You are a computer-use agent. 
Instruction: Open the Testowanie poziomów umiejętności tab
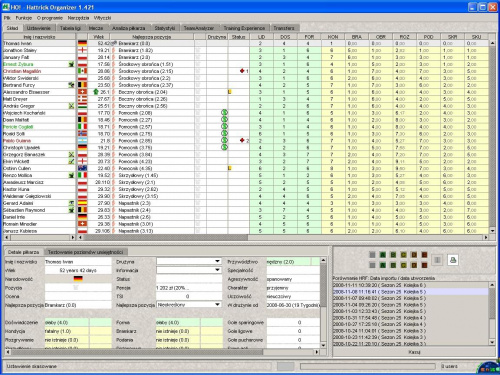click(x=85, y=252)
